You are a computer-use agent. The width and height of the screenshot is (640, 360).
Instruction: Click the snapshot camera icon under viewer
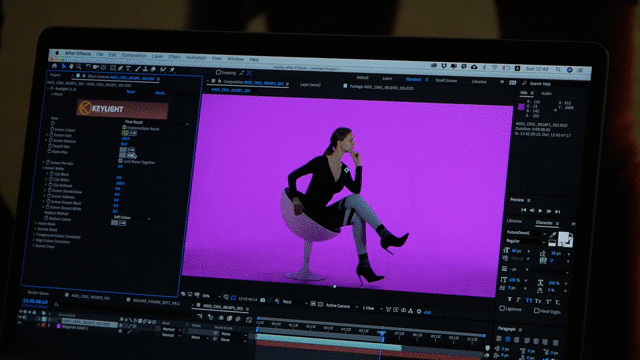click(x=262, y=300)
